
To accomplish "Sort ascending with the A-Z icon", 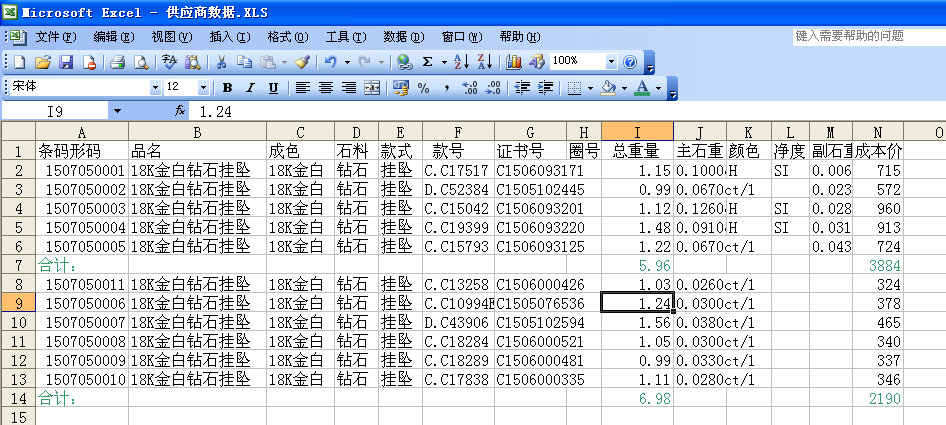I will tap(461, 62).
